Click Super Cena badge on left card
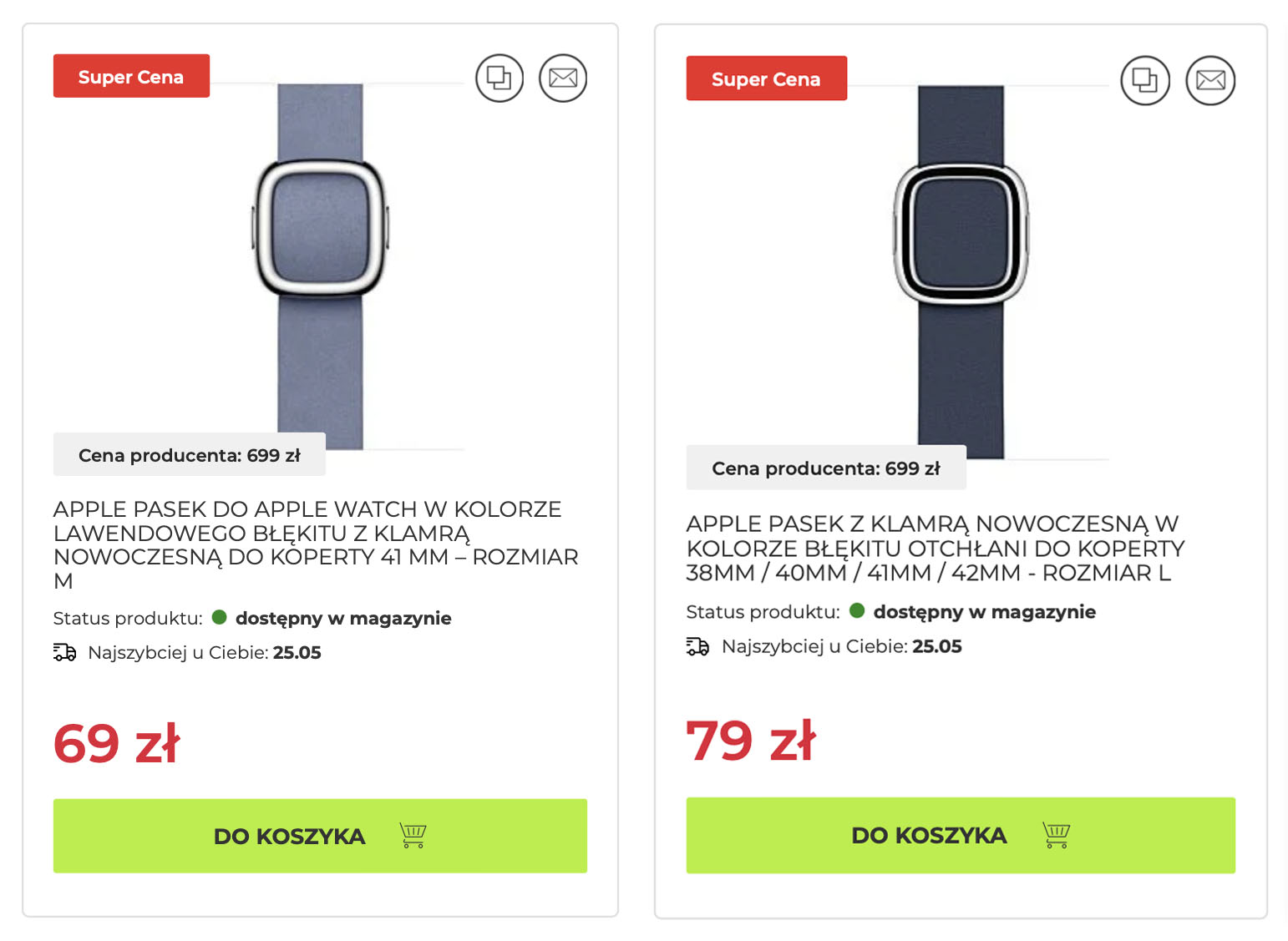Image resolution: width=1288 pixels, height=941 pixels. [x=131, y=76]
